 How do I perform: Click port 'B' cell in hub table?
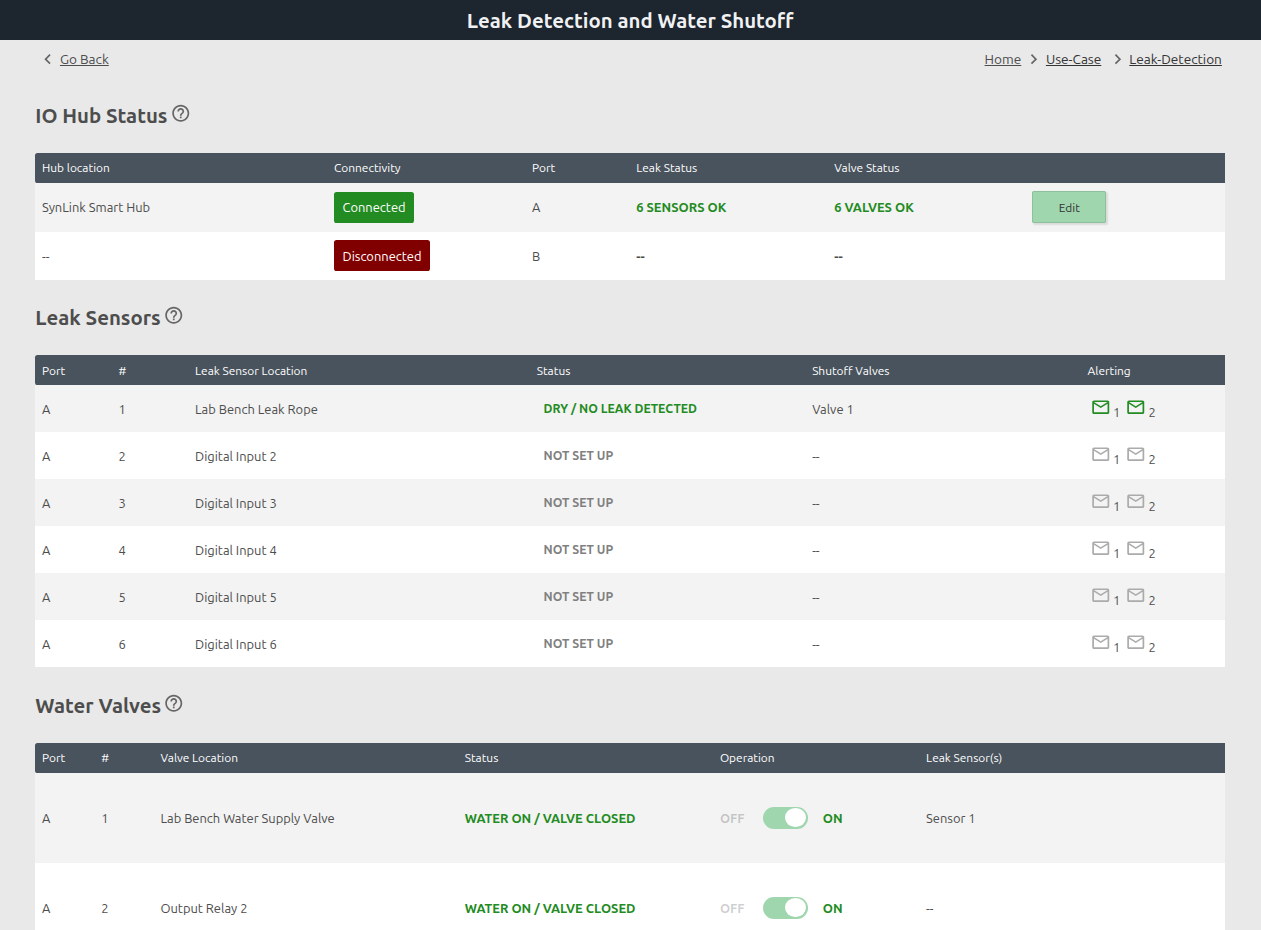click(536, 257)
